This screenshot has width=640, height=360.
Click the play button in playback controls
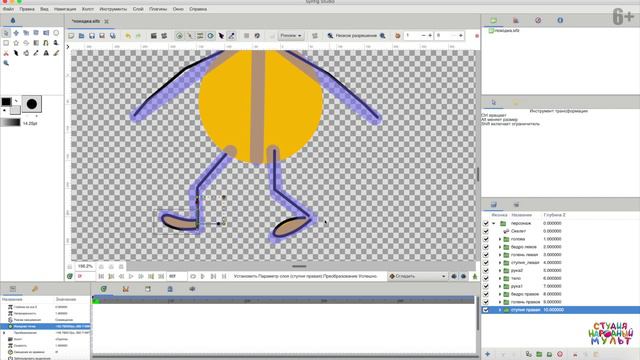[x=131, y=276]
